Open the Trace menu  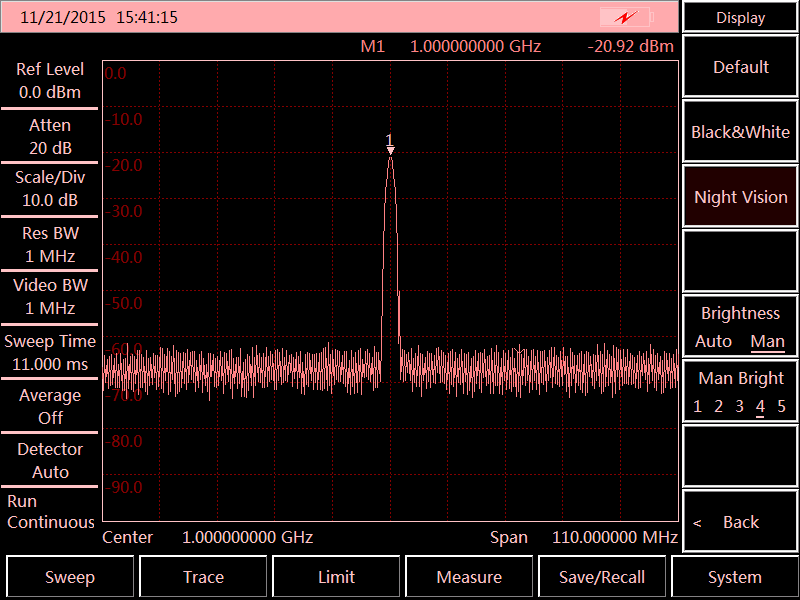click(203, 577)
